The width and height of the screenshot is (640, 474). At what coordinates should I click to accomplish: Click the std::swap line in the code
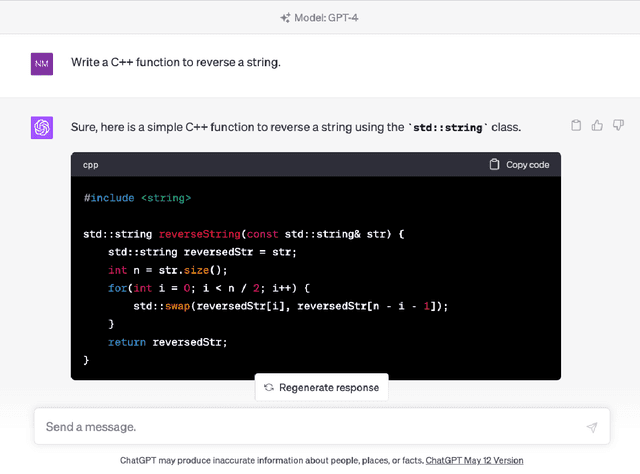click(290, 306)
